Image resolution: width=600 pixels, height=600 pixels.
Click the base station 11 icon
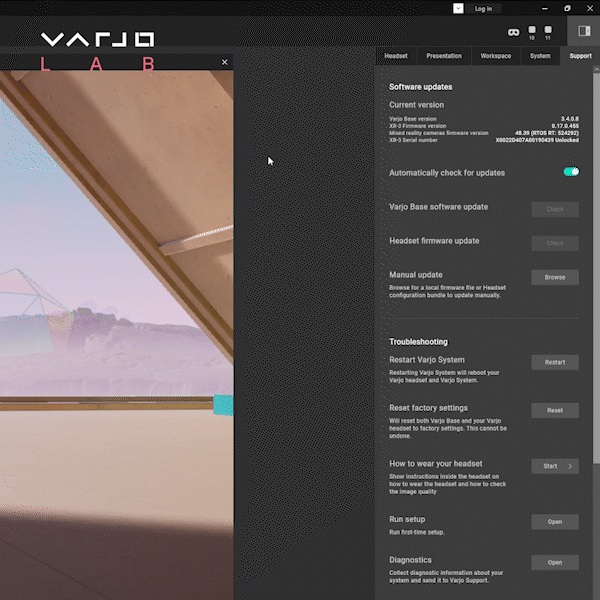tap(548, 32)
